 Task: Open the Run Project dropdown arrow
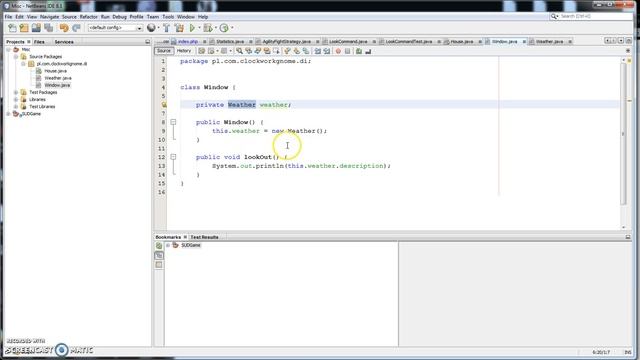point(199,28)
